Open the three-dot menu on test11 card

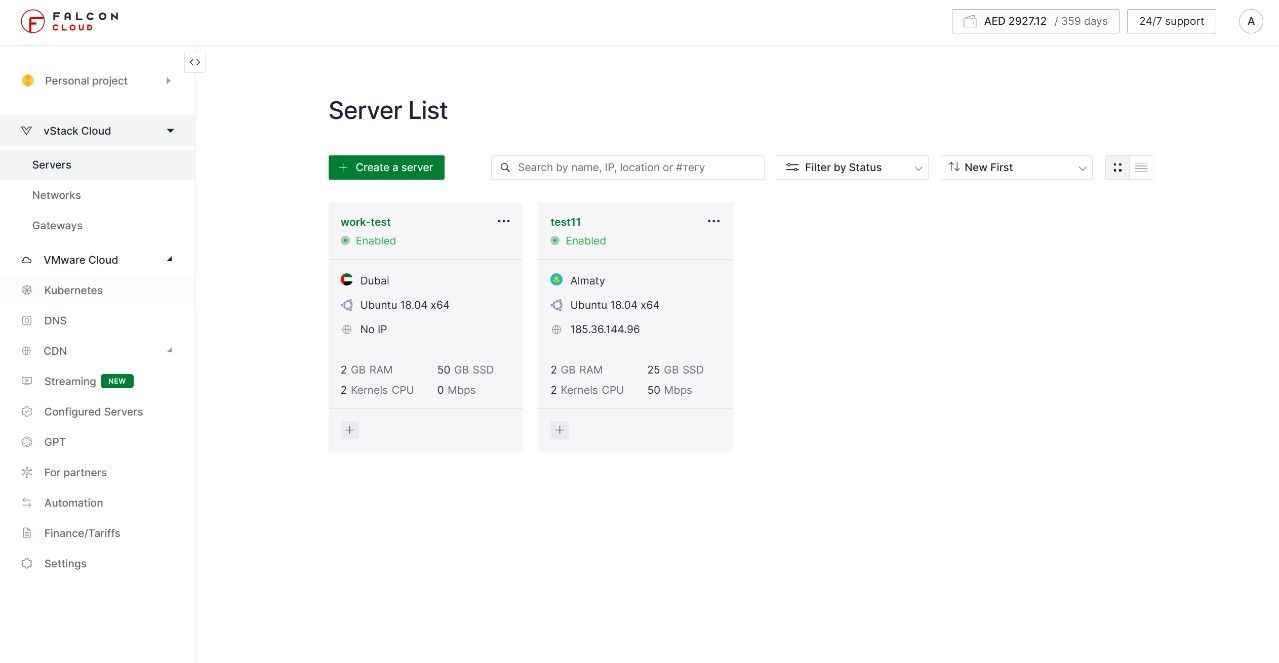pos(714,222)
